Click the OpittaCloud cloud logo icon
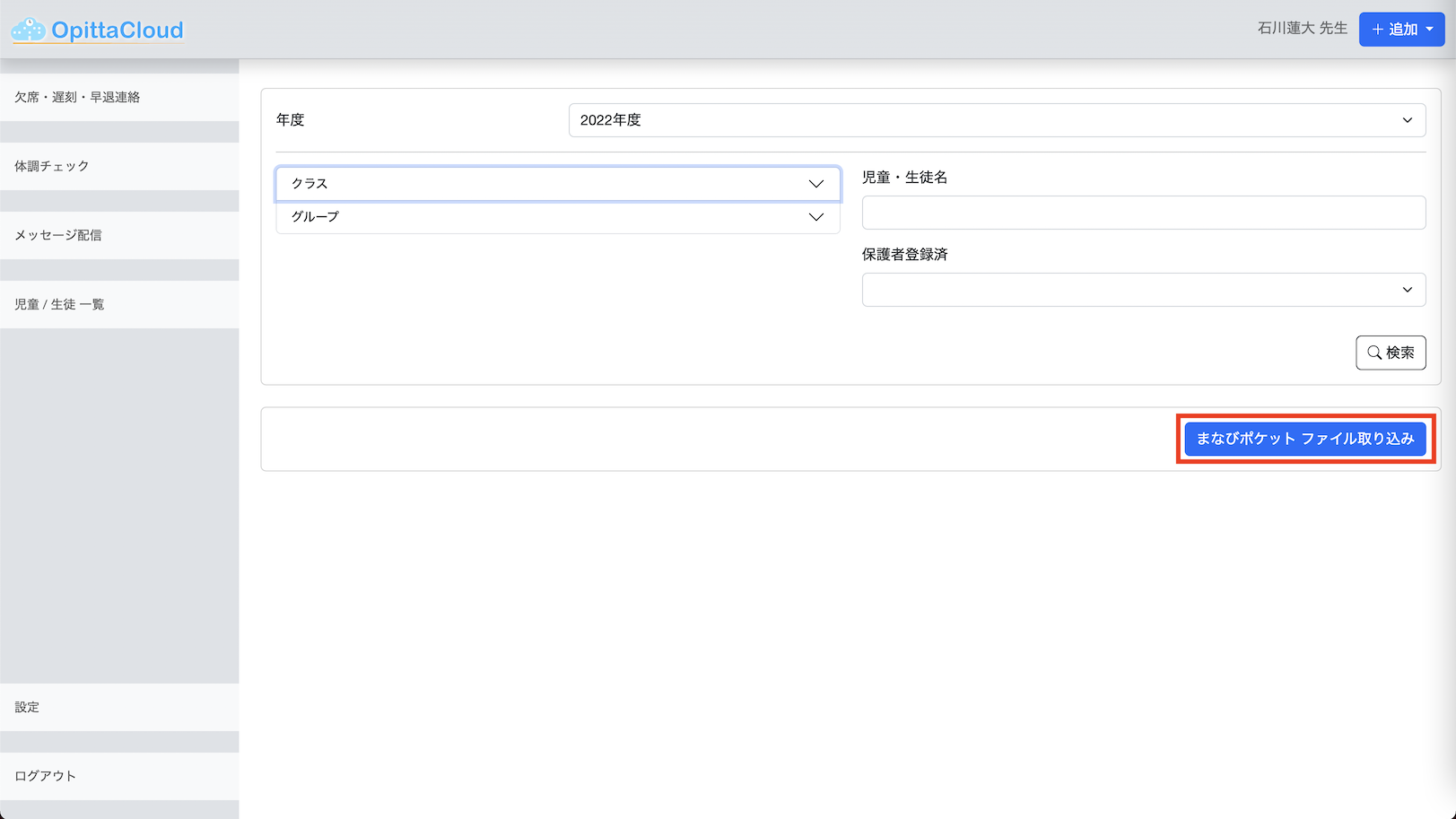Image resolution: width=1456 pixels, height=819 pixels. [29, 30]
